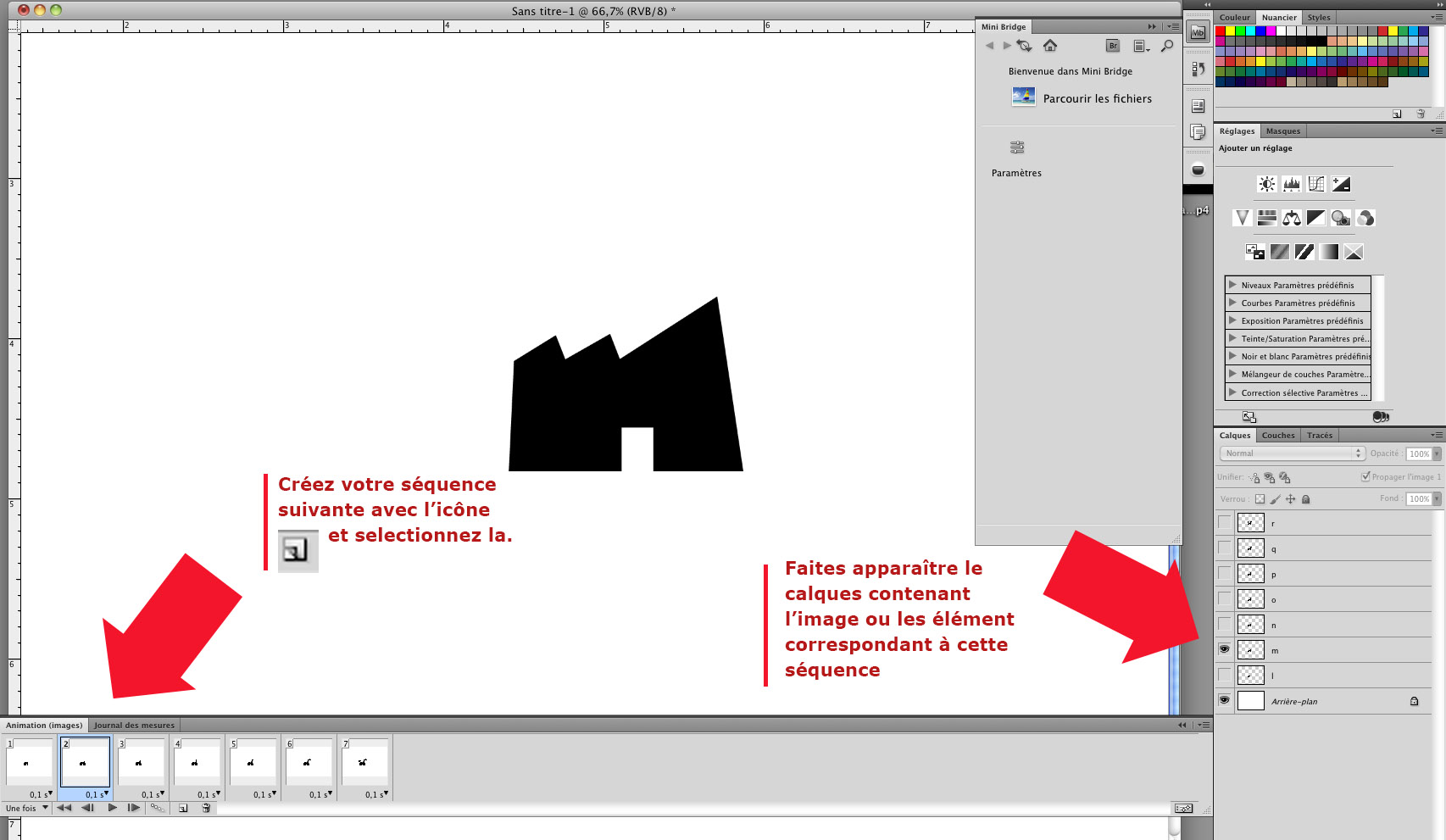Open the Journal des mesures tab
The image size is (1446, 840).
134,726
